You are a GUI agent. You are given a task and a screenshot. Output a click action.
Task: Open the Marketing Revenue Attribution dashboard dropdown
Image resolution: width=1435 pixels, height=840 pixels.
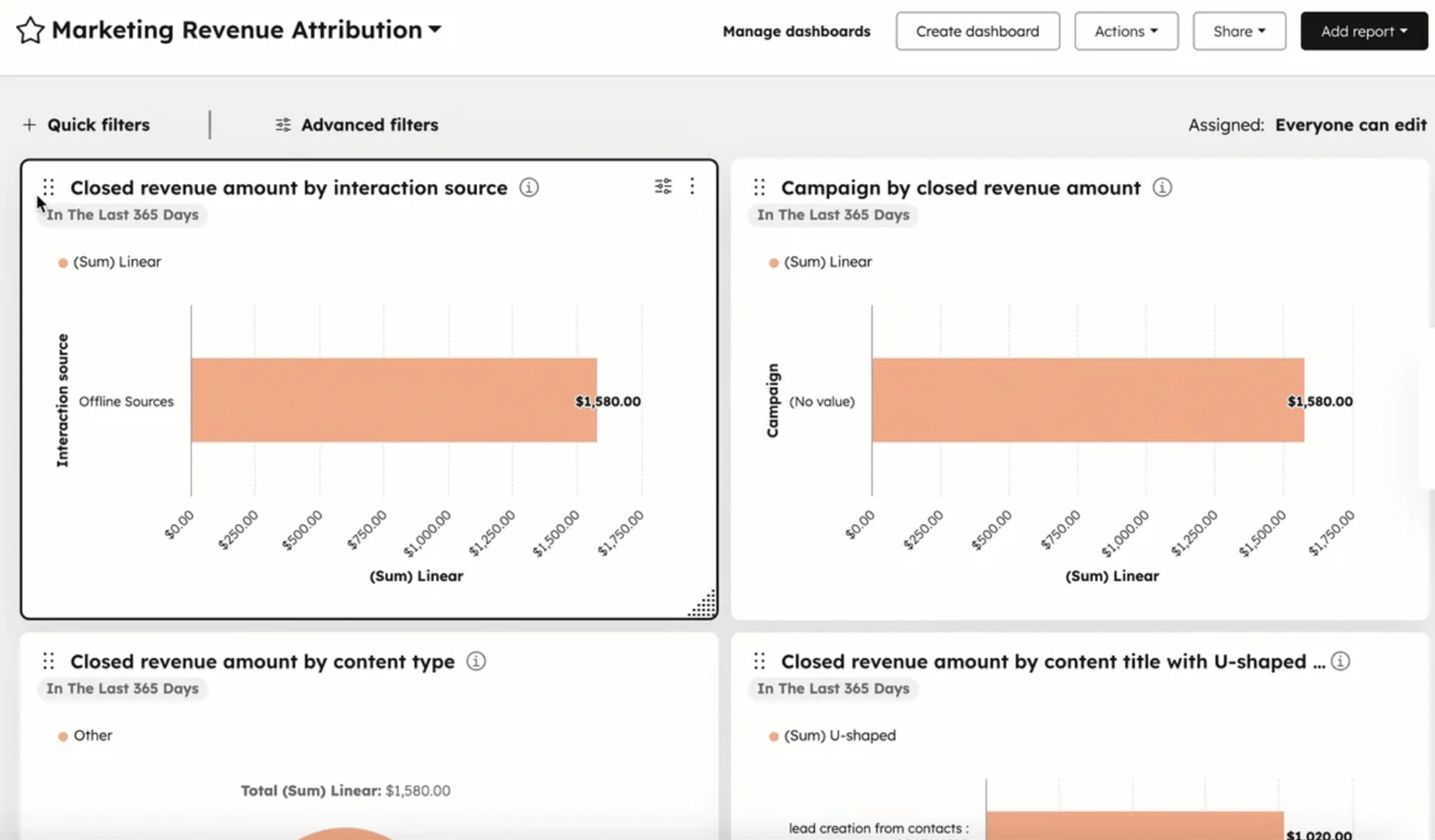click(246, 30)
